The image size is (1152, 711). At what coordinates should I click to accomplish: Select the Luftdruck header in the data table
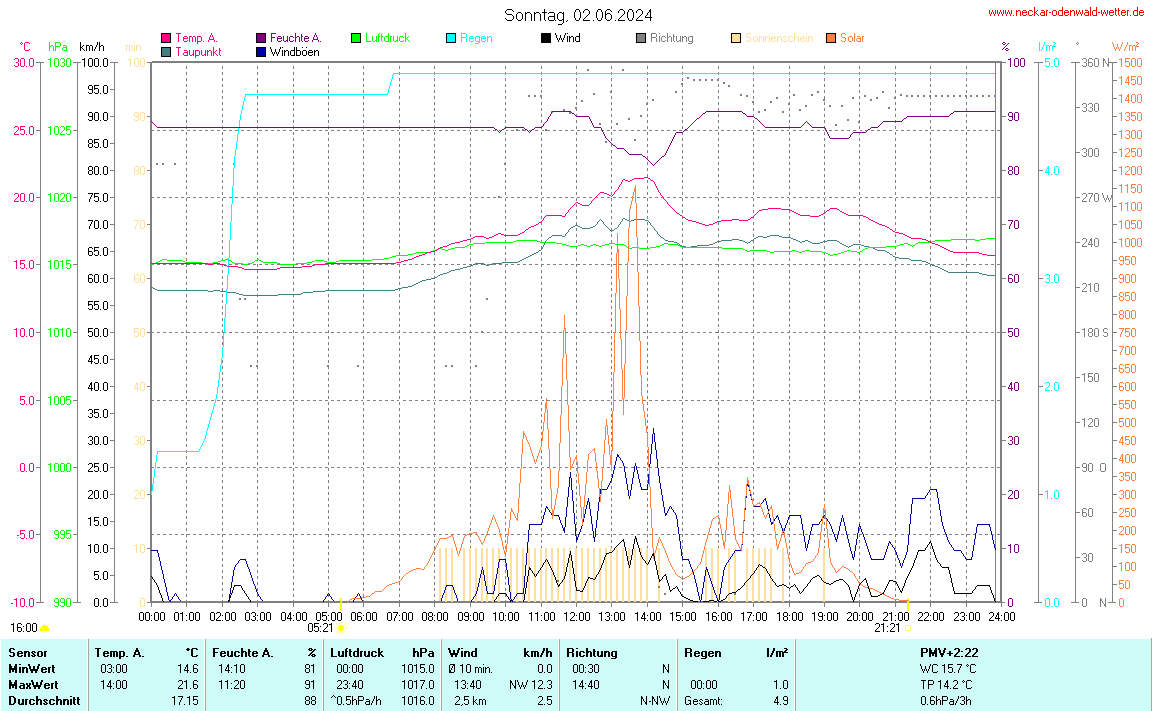pyautogui.click(x=357, y=653)
